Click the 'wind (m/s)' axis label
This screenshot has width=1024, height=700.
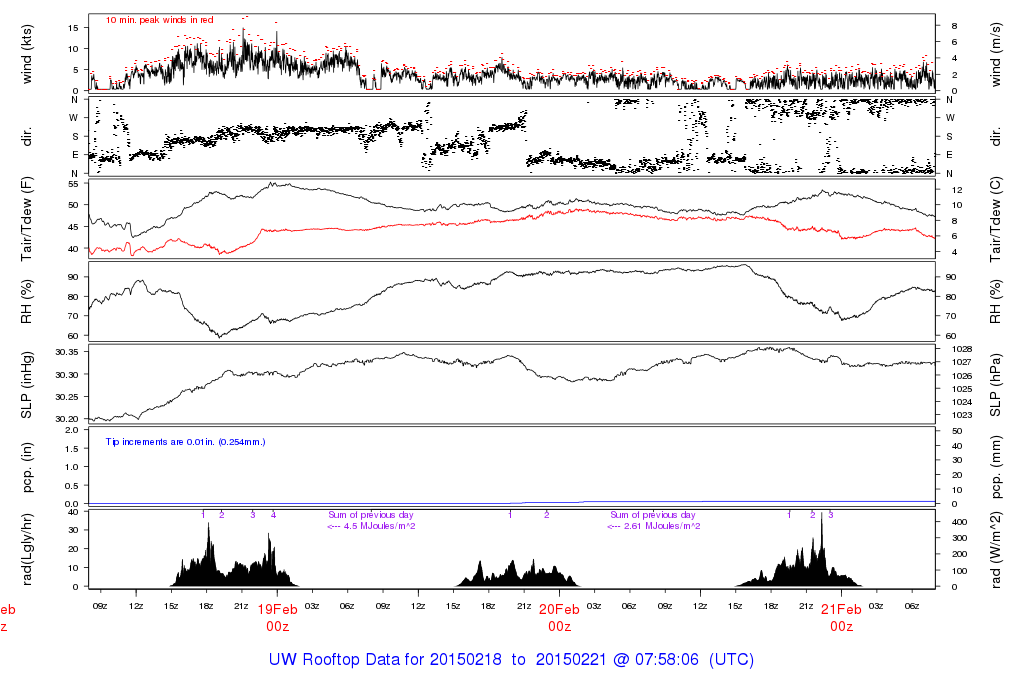995,55
